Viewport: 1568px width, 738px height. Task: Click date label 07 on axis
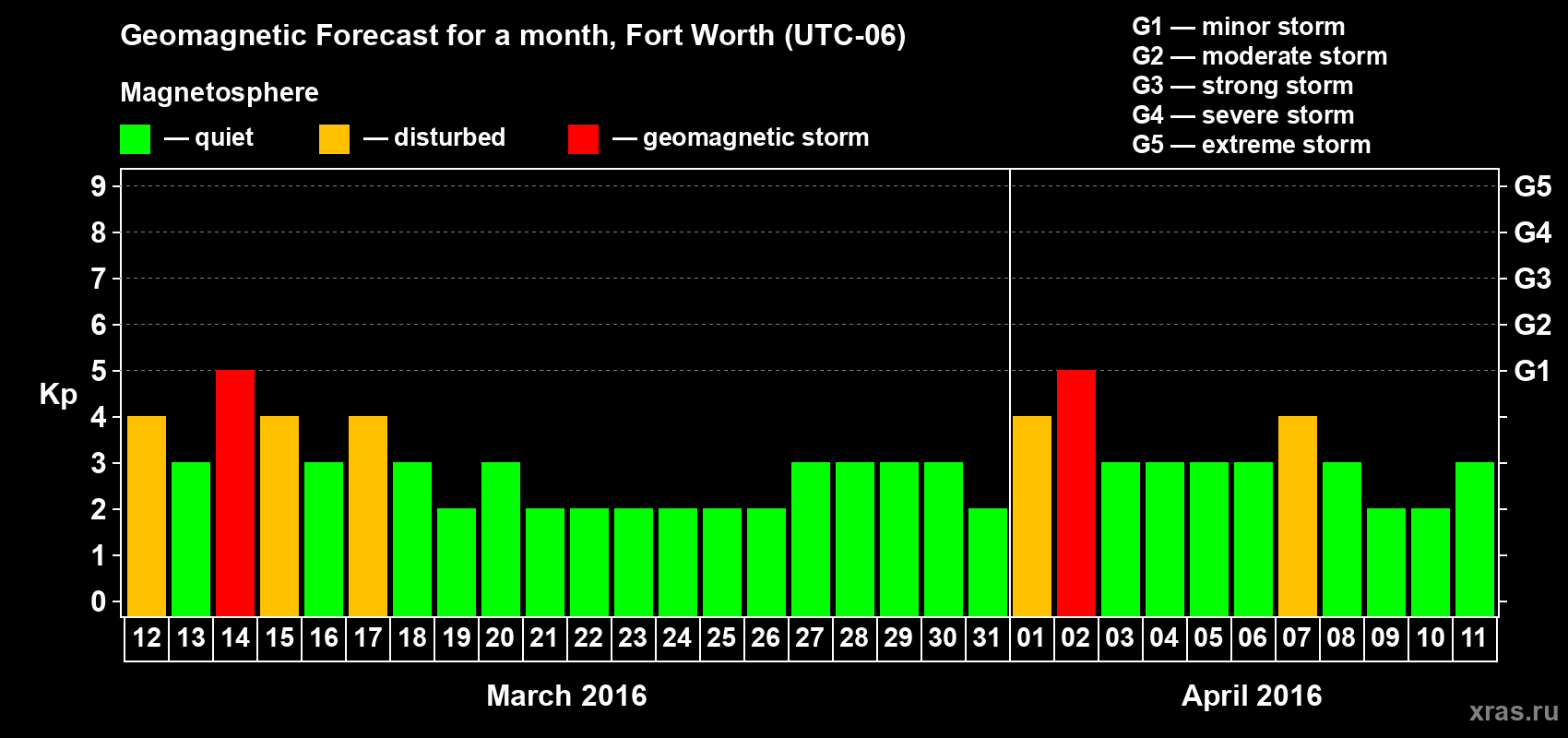click(1297, 637)
